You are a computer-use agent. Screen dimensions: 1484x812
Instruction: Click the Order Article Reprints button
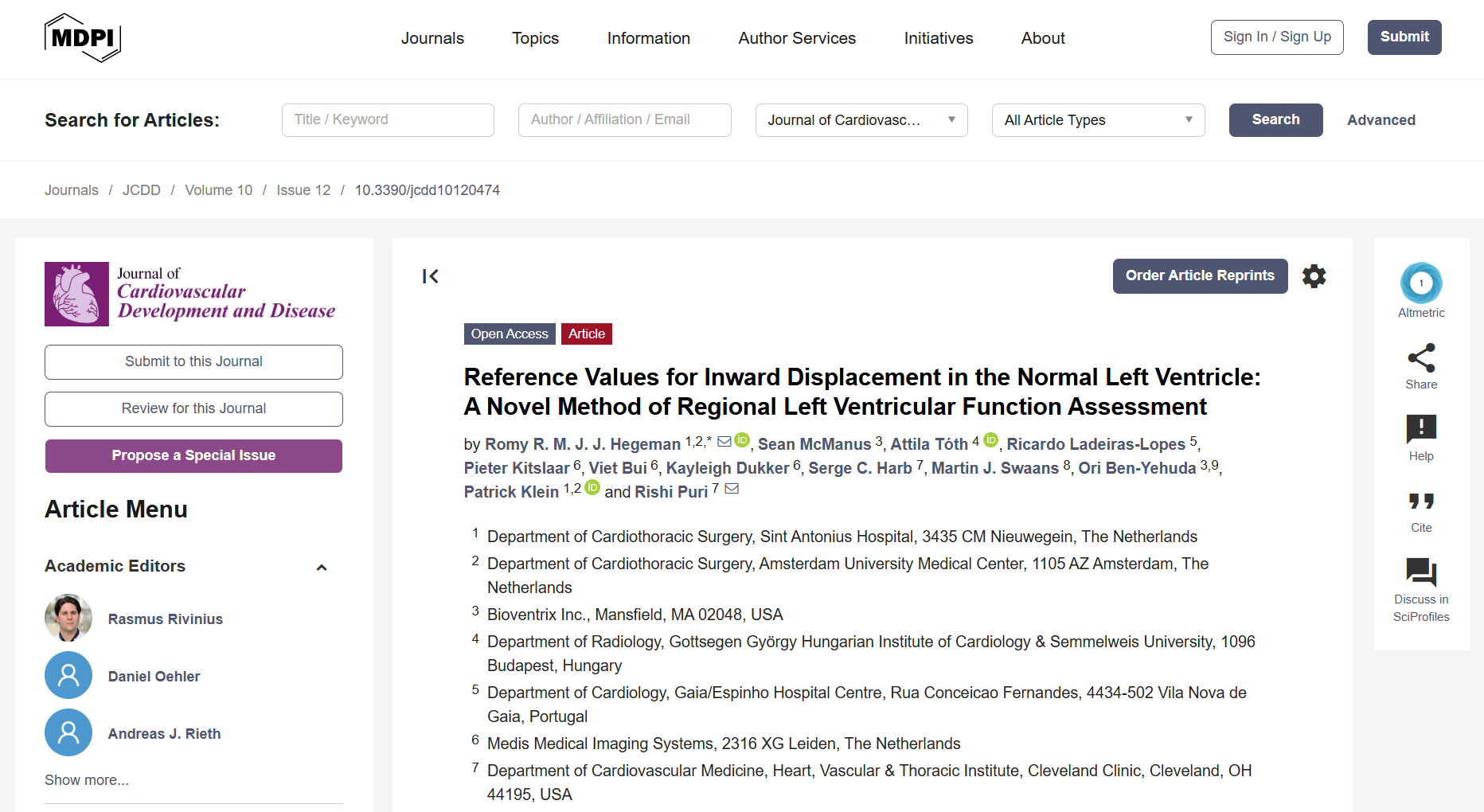click(x=1200, y=276)
